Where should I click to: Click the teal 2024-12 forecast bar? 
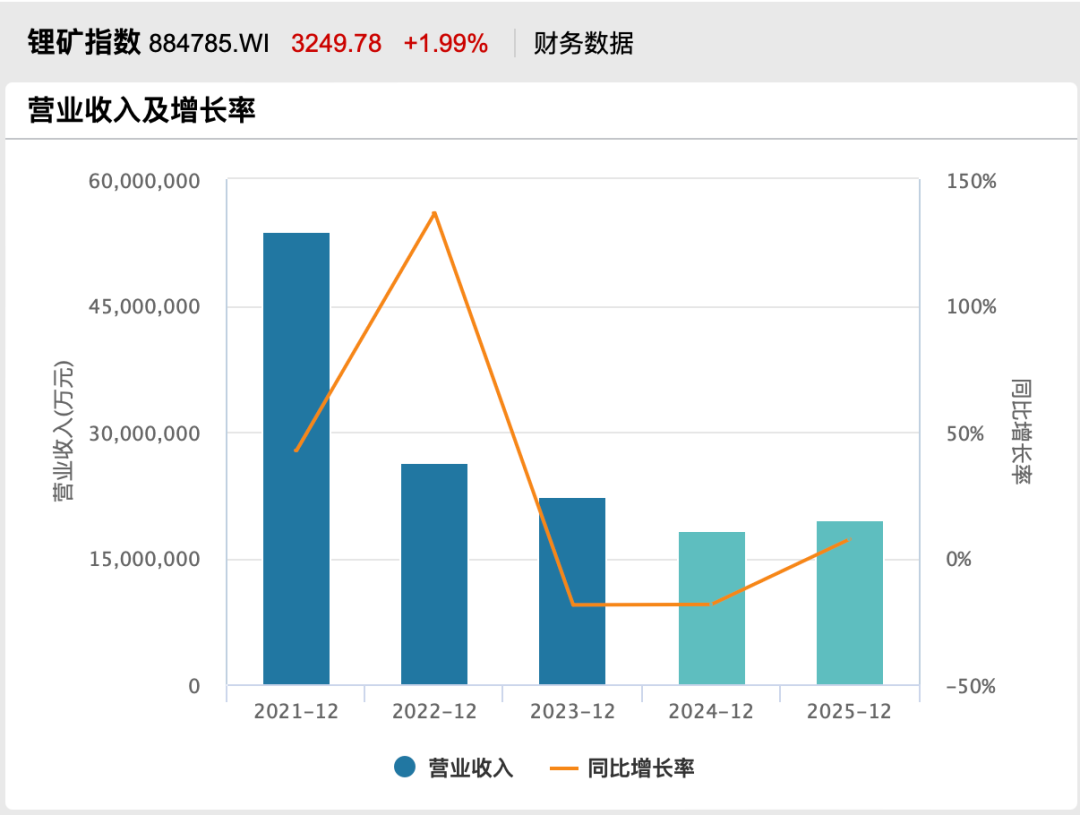[711, 608]
